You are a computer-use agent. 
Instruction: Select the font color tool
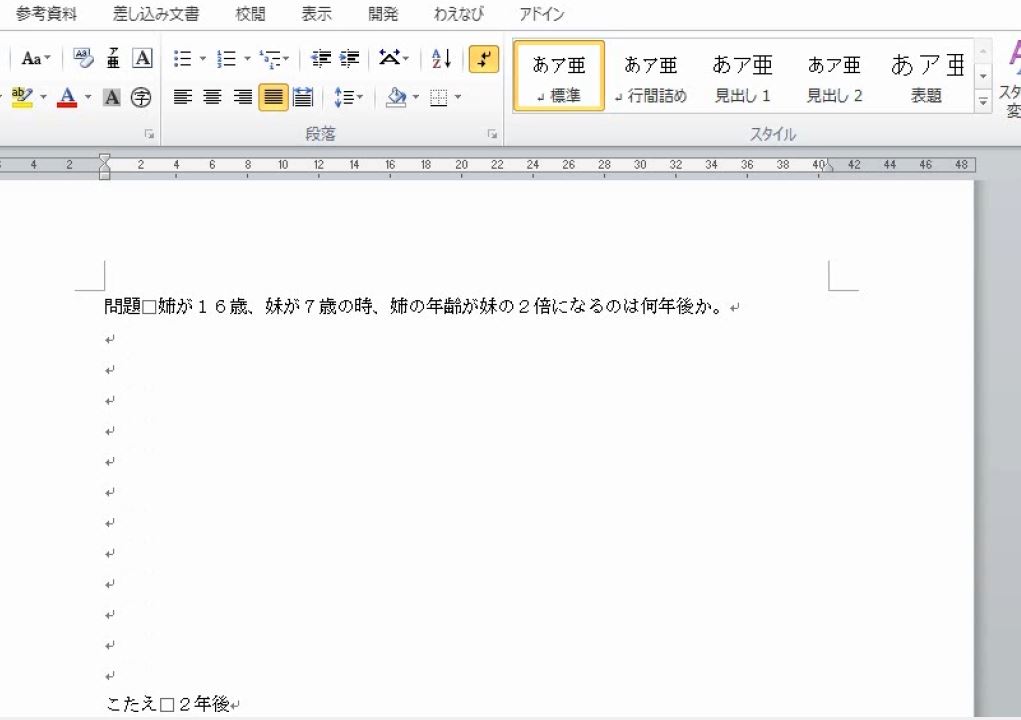[66, 96]
